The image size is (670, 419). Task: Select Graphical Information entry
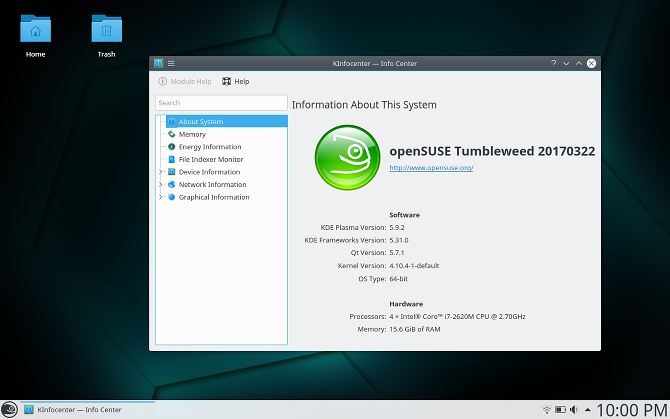214,197
